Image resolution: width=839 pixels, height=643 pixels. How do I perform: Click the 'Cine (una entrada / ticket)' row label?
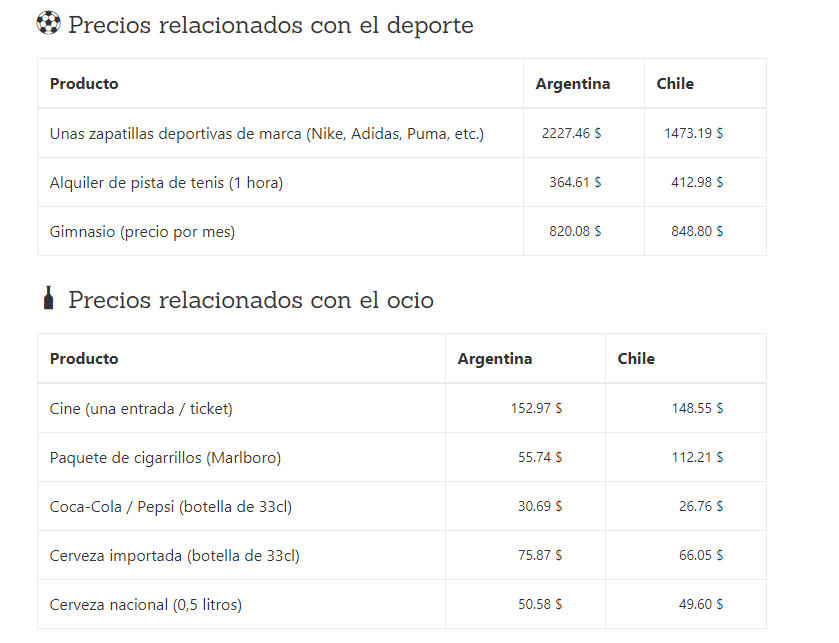[141, 408]
